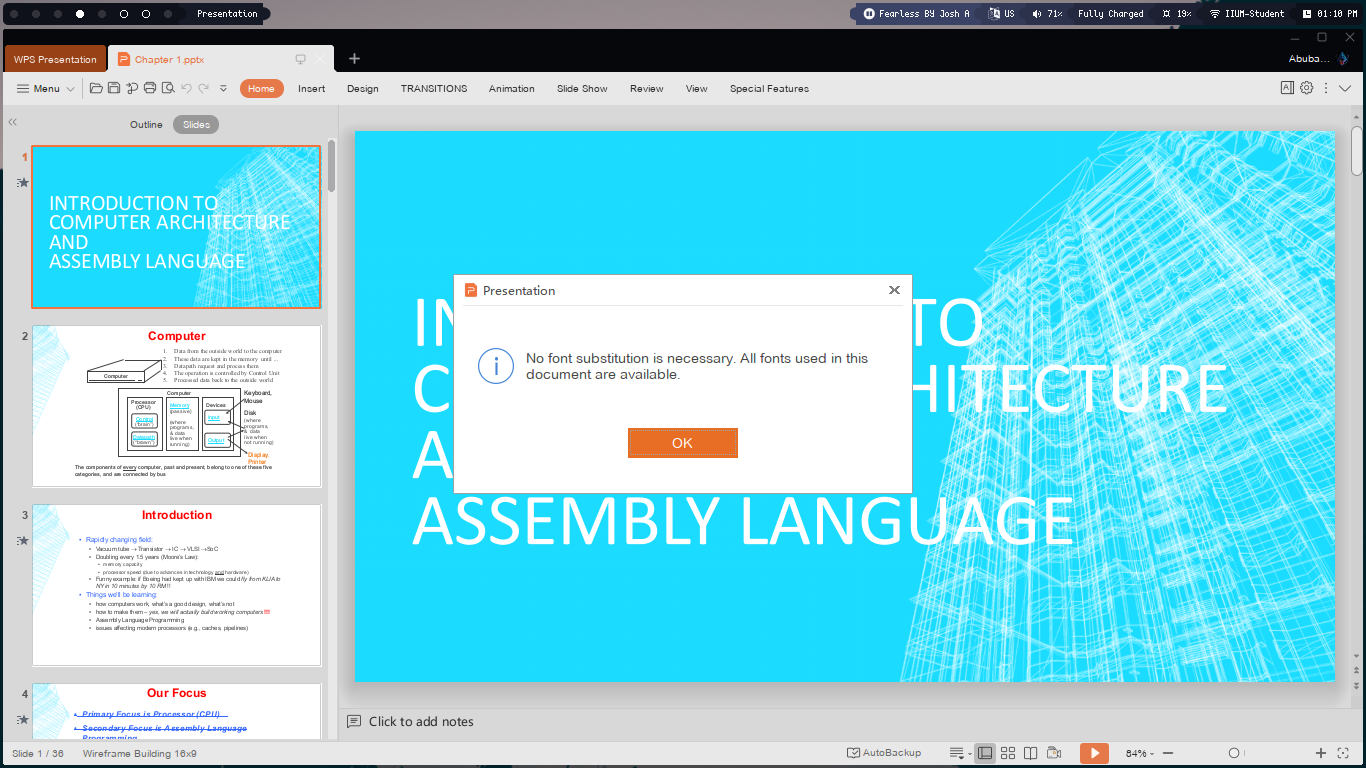1366x768 pixels.
Task: Click the settings gear icon in ribbon
Action: pyautogui.click(x=1306, y=88)
